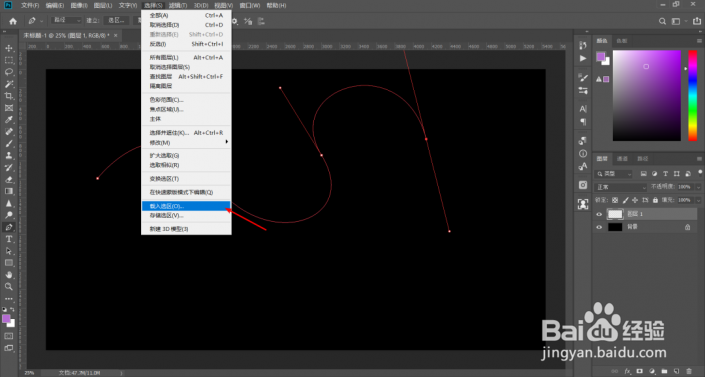Screen dimensions: 705x377
Task: Select the Magic Wand tool
Action: point(9,84)
